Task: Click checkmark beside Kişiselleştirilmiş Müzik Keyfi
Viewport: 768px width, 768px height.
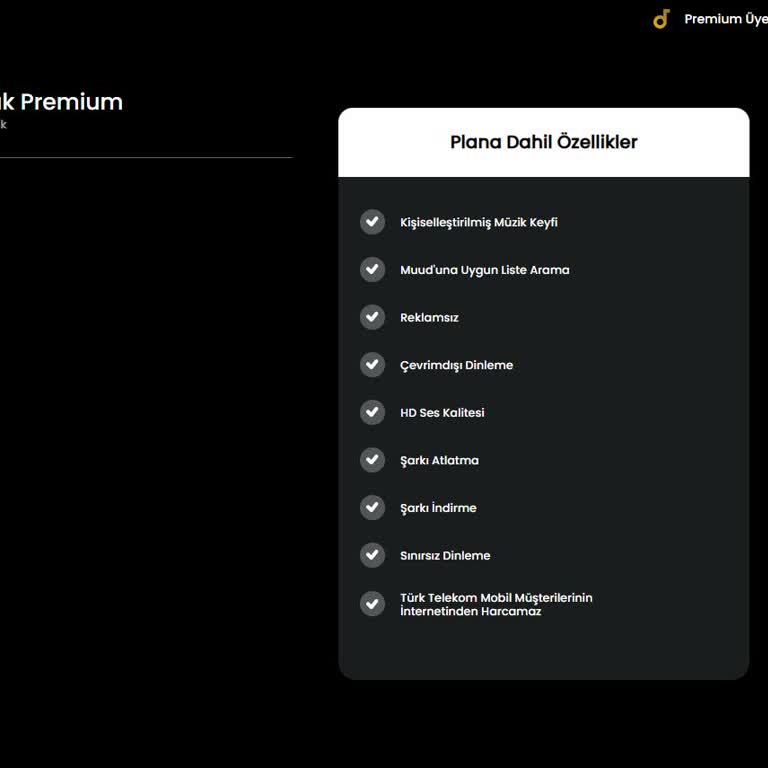Action: (x=372, y=222)
